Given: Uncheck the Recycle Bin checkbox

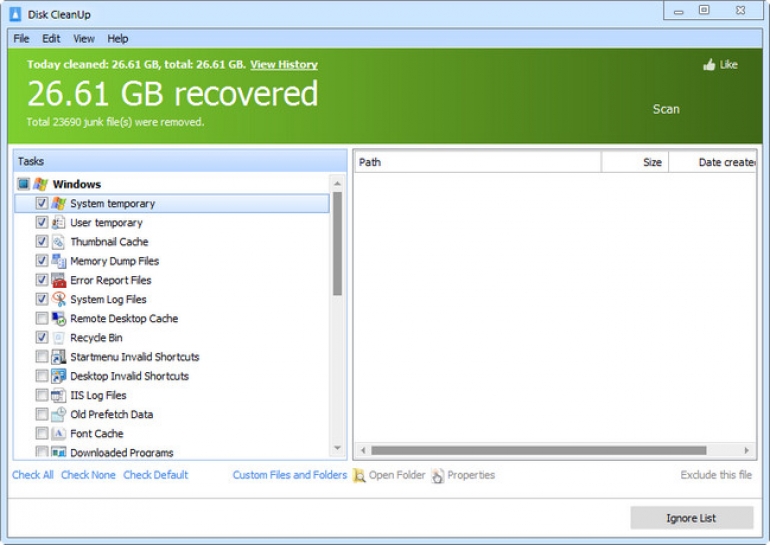Looking at the screenshot, I should (x=41, y=337).
